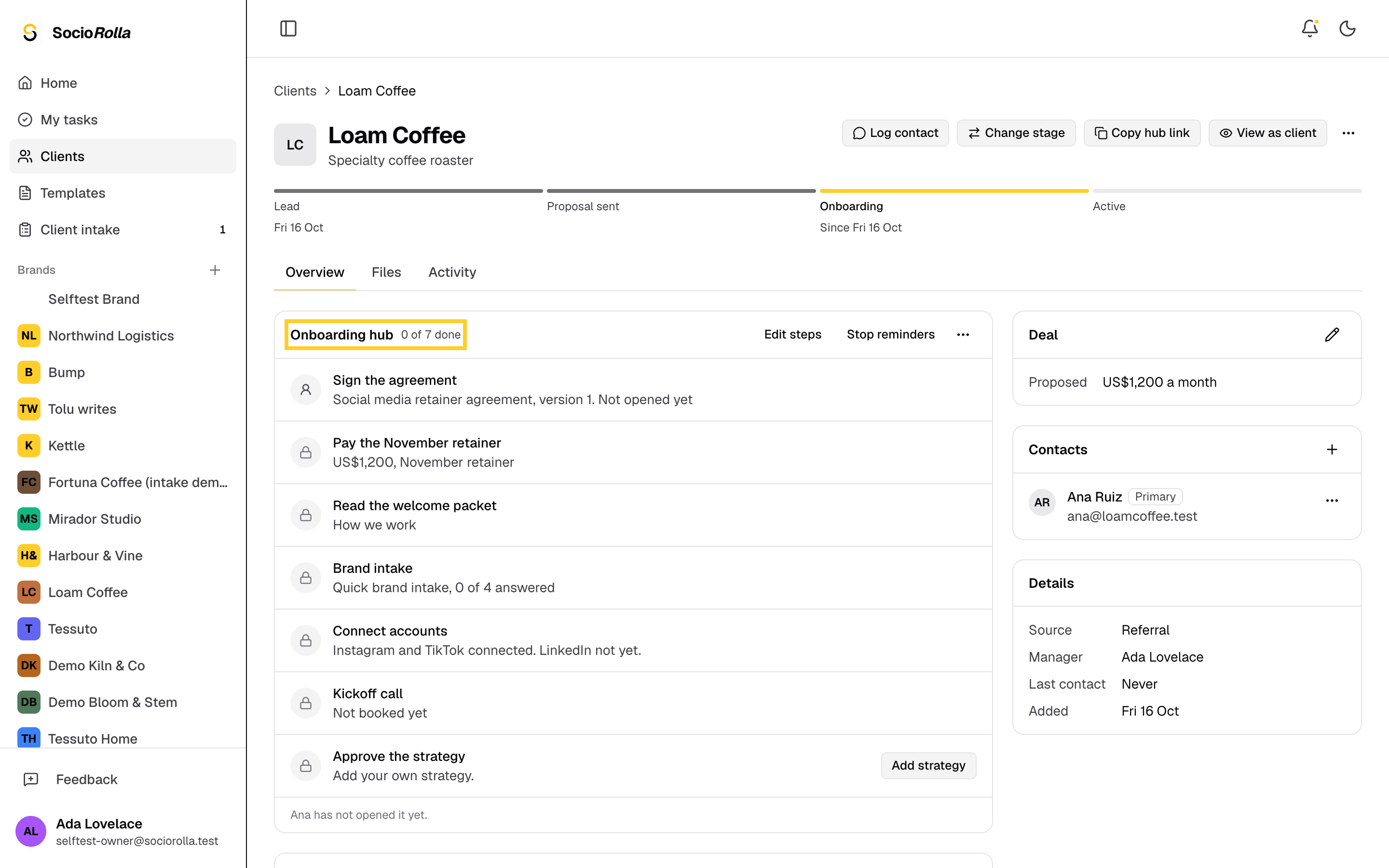Switch to dark mode moon icon
Image resolution: width=1389 pixels, height=868 pixels.
click(x=1347, y=29)
